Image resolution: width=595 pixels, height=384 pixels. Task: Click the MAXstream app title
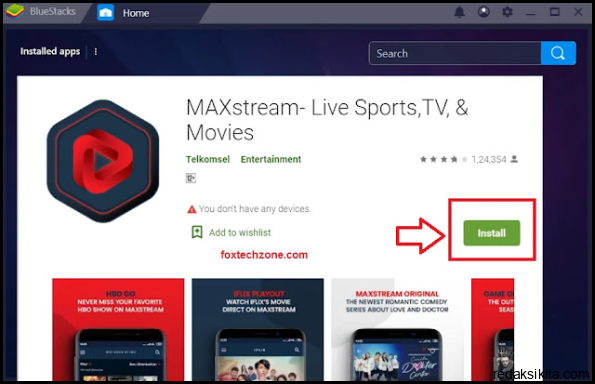click(x=327, y=120)
